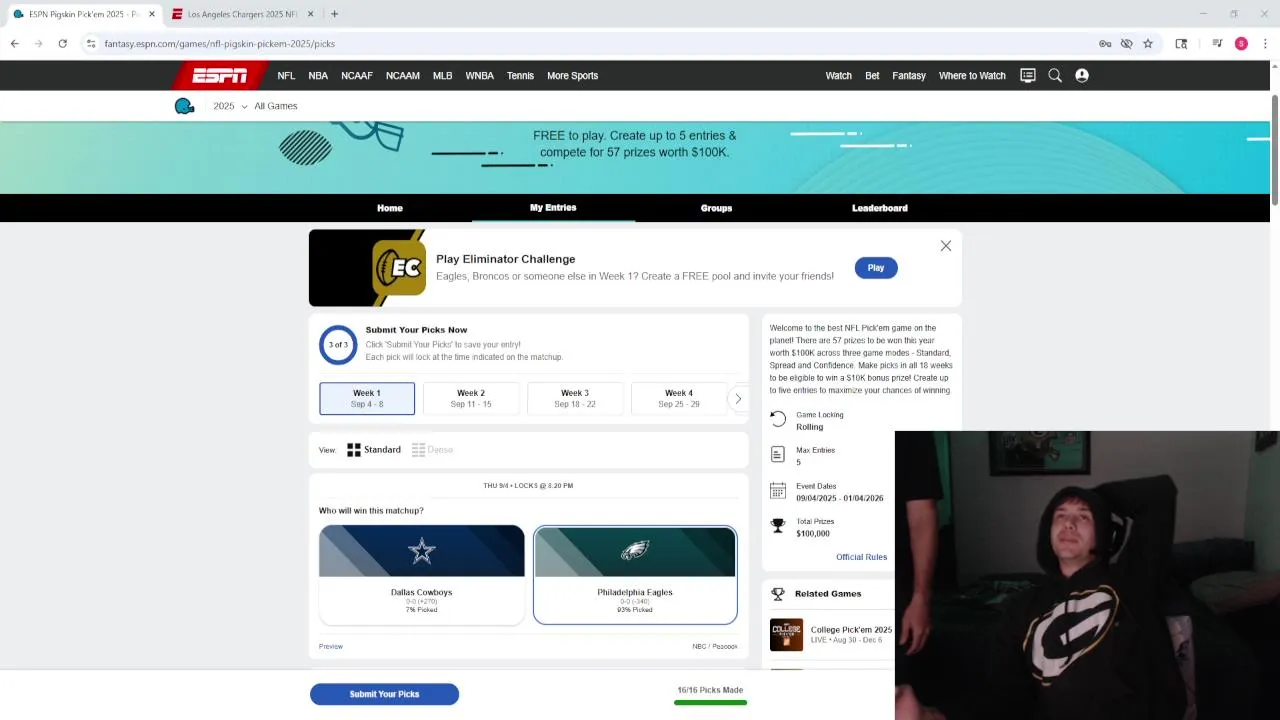Open the NBA menu item
1280x720 pixels.
click(x=318, y=75)
